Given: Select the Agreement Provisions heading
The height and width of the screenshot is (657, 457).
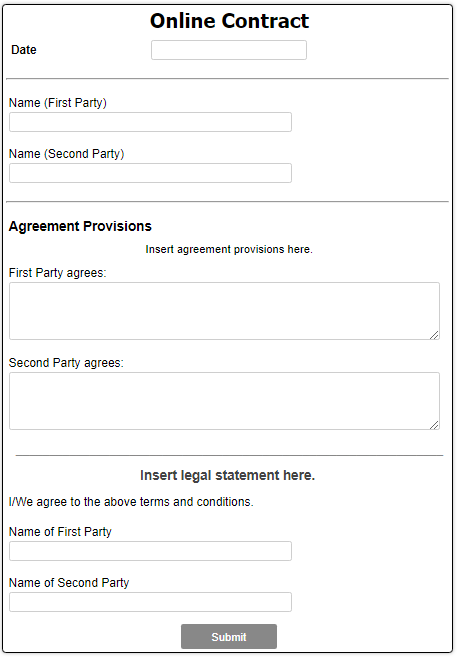Looking at the screenshot, I should coord(80,226).
